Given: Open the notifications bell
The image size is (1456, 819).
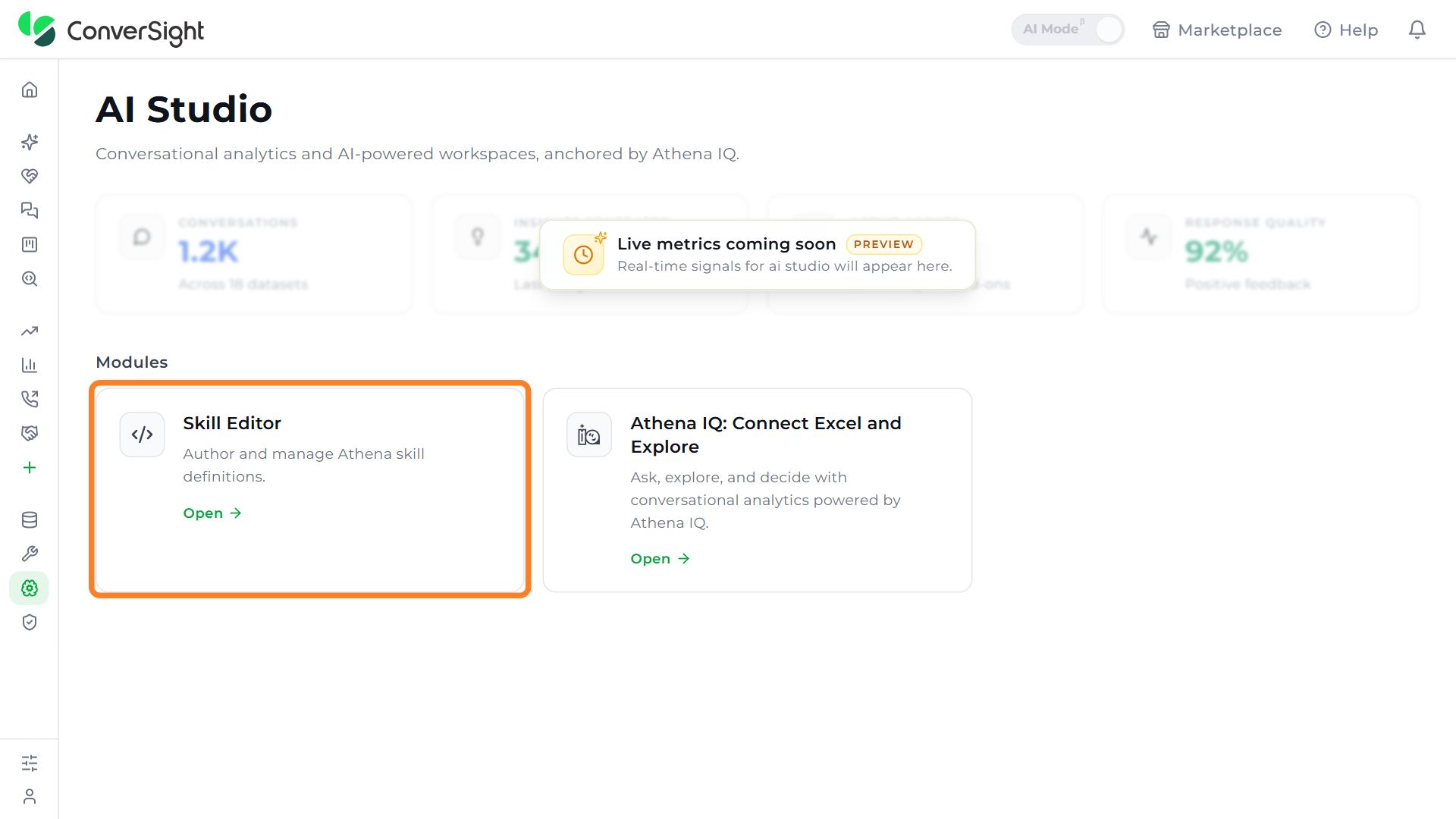Looking at the screenshot, I should tap(1417, 30).
